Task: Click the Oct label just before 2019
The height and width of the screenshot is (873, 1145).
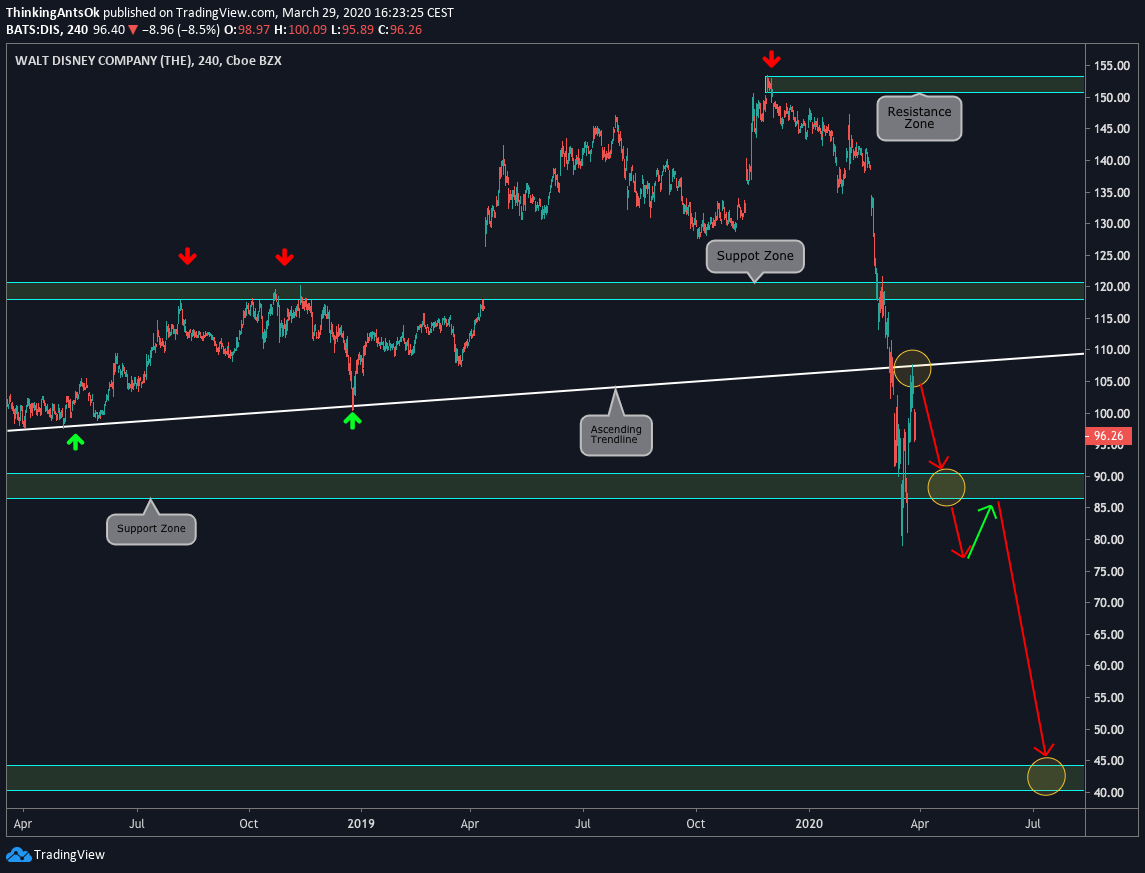Action: point(249,823)
